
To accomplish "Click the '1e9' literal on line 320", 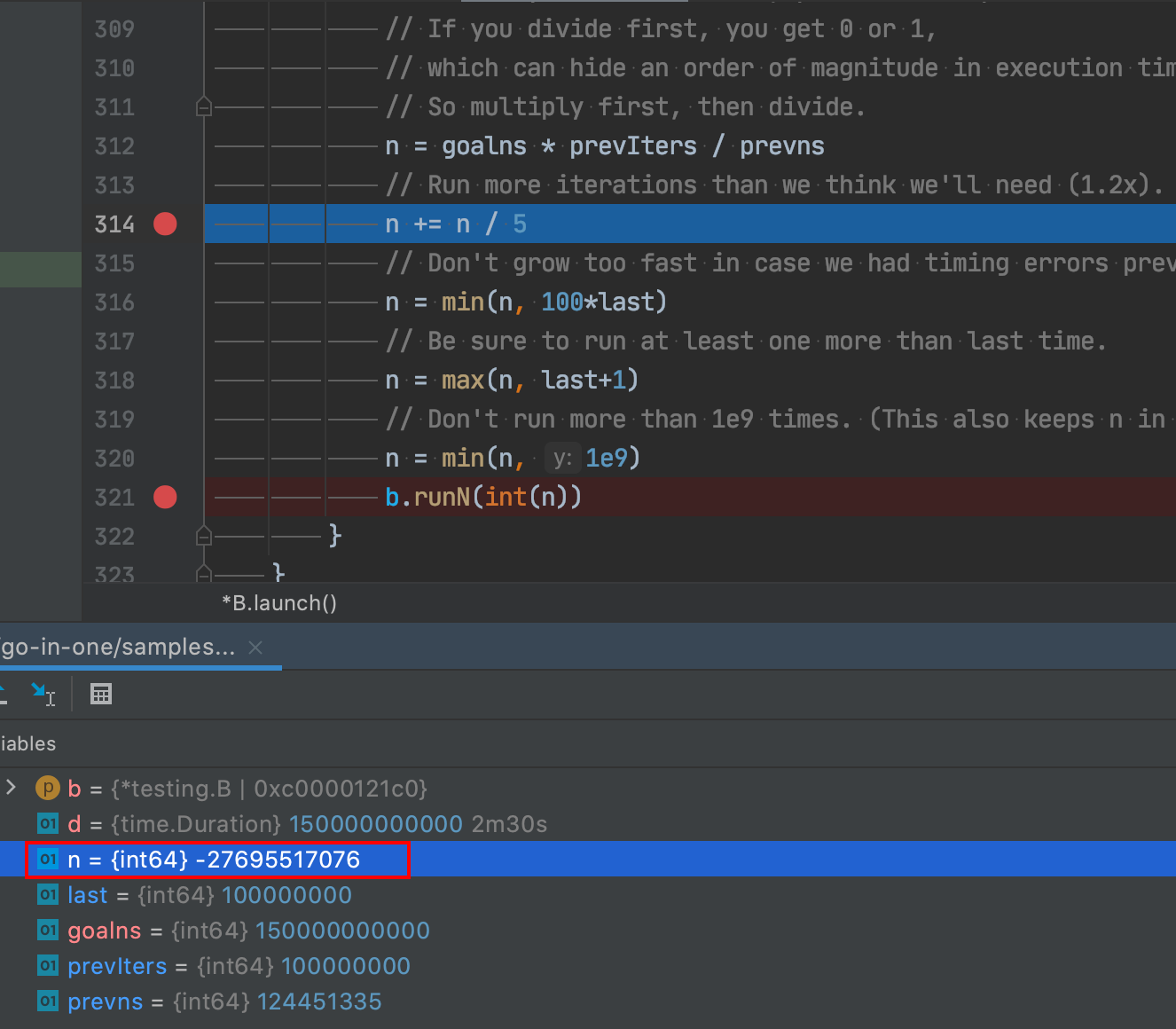I will coord(607,459).
